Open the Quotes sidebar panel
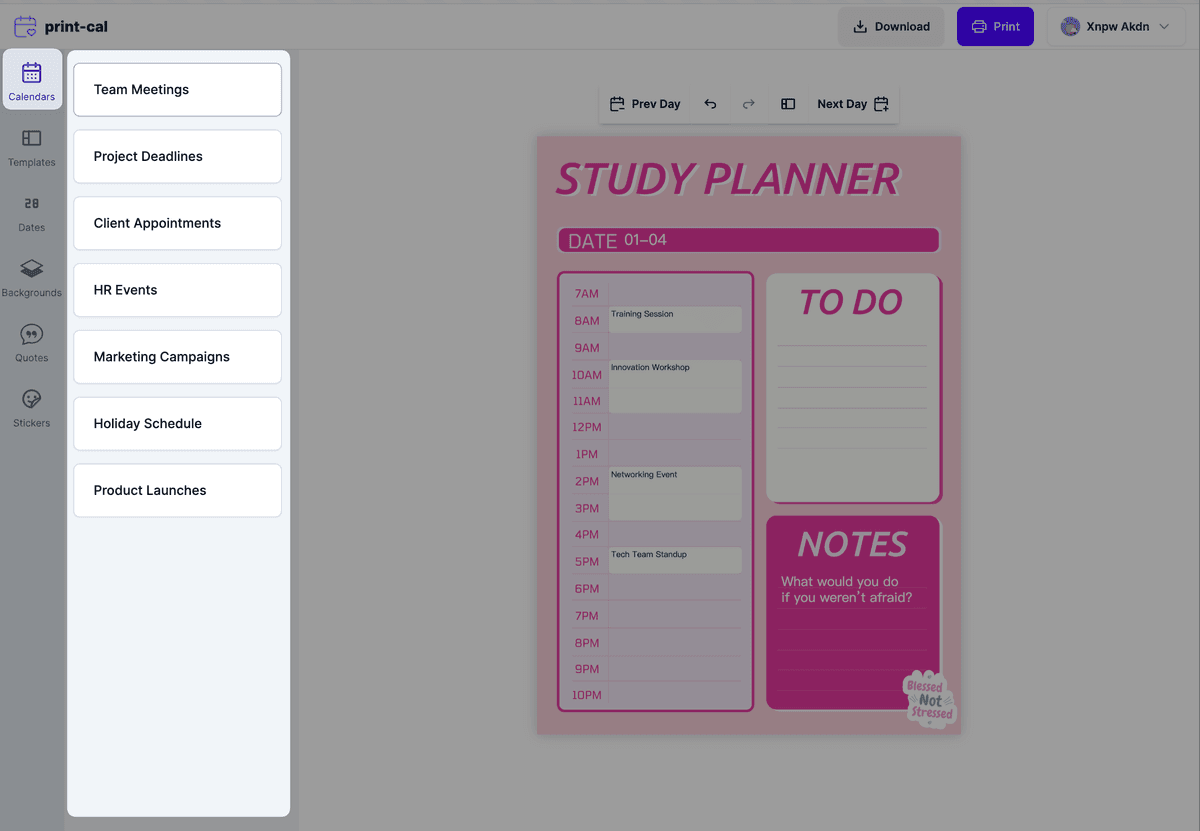The height and width of the screenshot is (831, 1200). pos(32,343)
